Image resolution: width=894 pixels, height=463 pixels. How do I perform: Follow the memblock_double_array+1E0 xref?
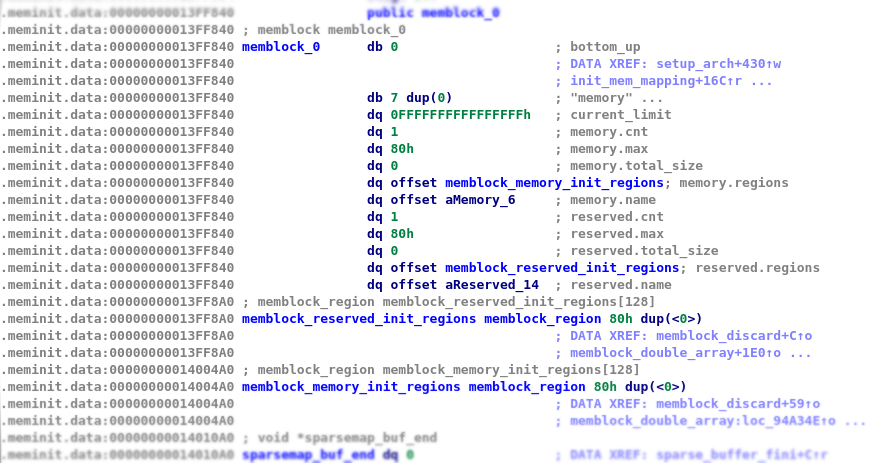(x=676, y=353)
